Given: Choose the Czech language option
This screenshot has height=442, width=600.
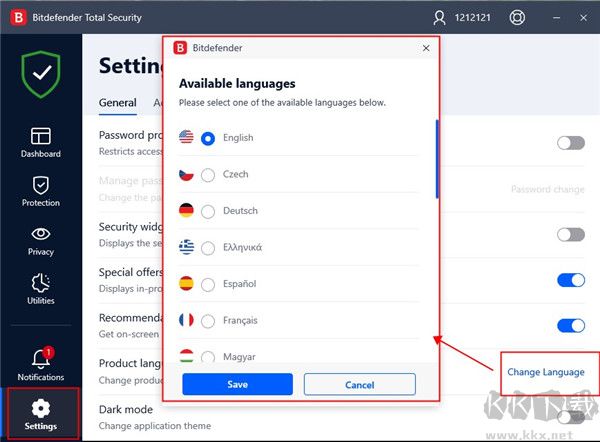Looking at the screenshot, I should [208, 175].
